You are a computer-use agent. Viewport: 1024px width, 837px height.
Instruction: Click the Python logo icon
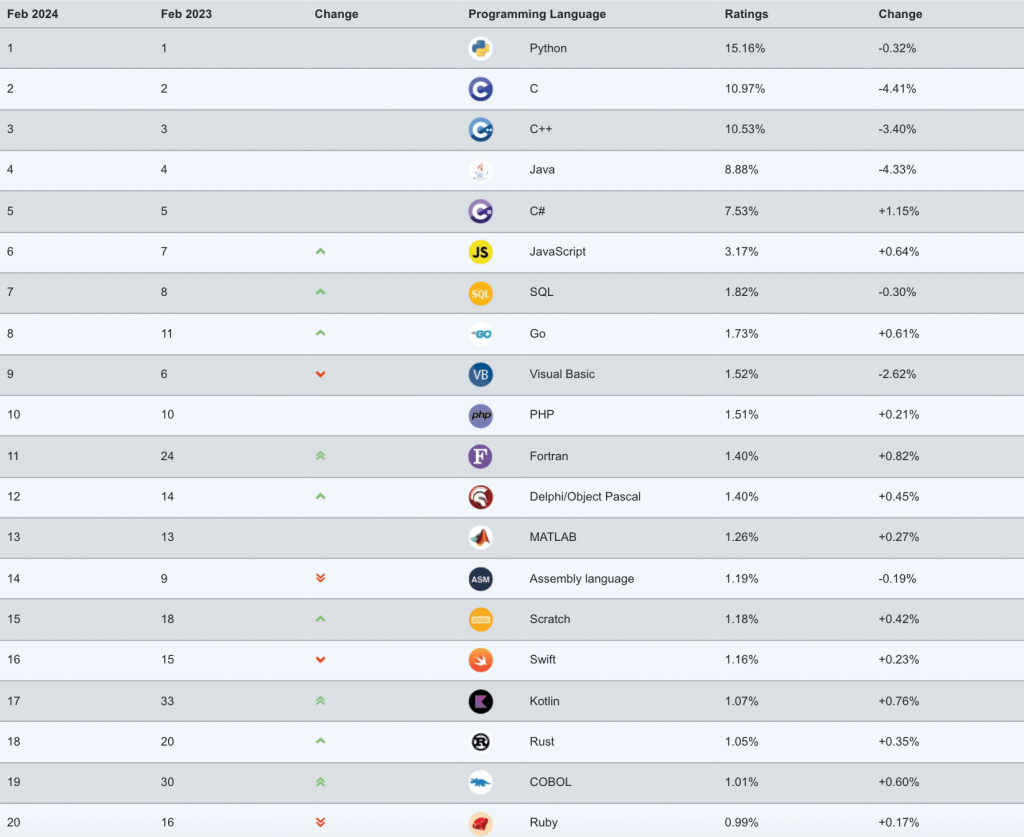coord(480,48)
